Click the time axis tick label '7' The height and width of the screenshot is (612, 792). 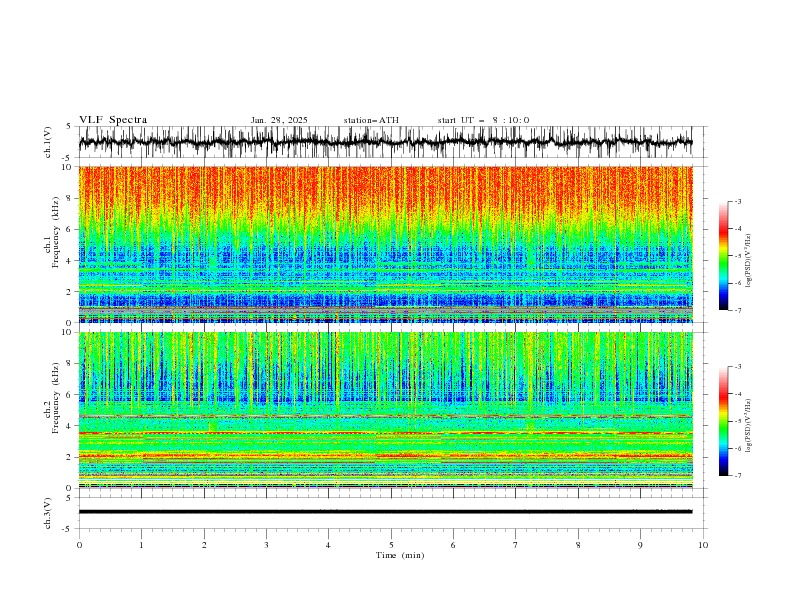(516, 545)
